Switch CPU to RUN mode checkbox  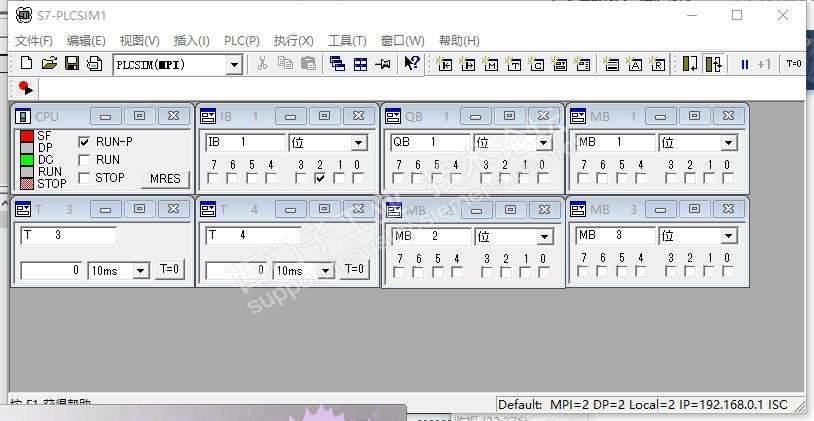pos(84,160)
